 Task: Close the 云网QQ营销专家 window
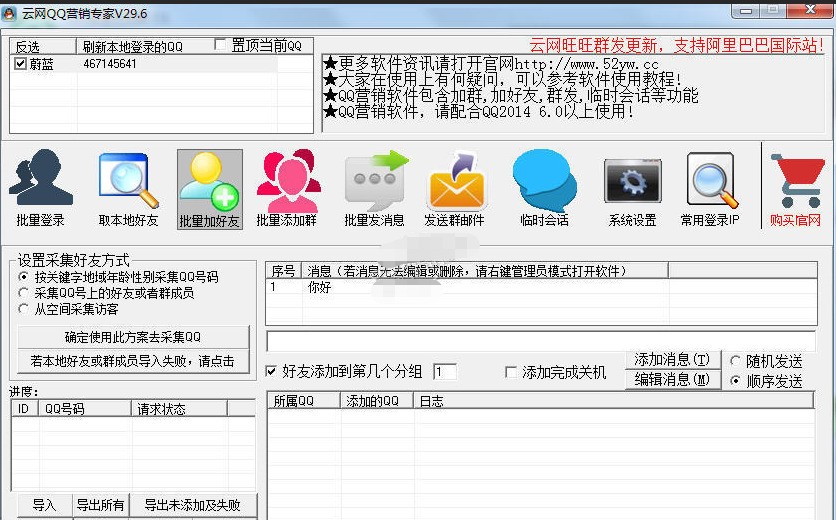click(x=810, y=11)
